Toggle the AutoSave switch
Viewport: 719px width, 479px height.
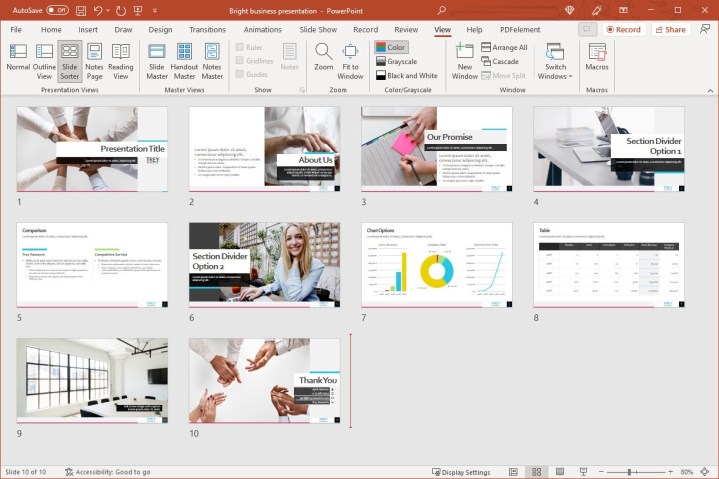tap(57, 10)
